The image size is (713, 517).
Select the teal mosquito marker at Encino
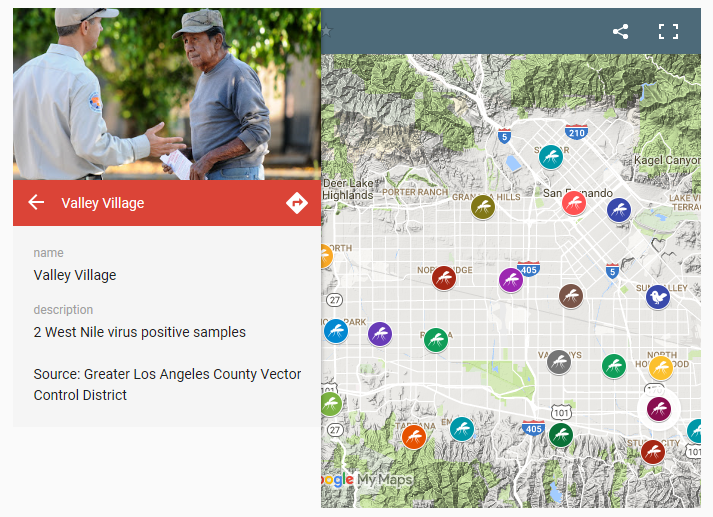pos(462,429)
